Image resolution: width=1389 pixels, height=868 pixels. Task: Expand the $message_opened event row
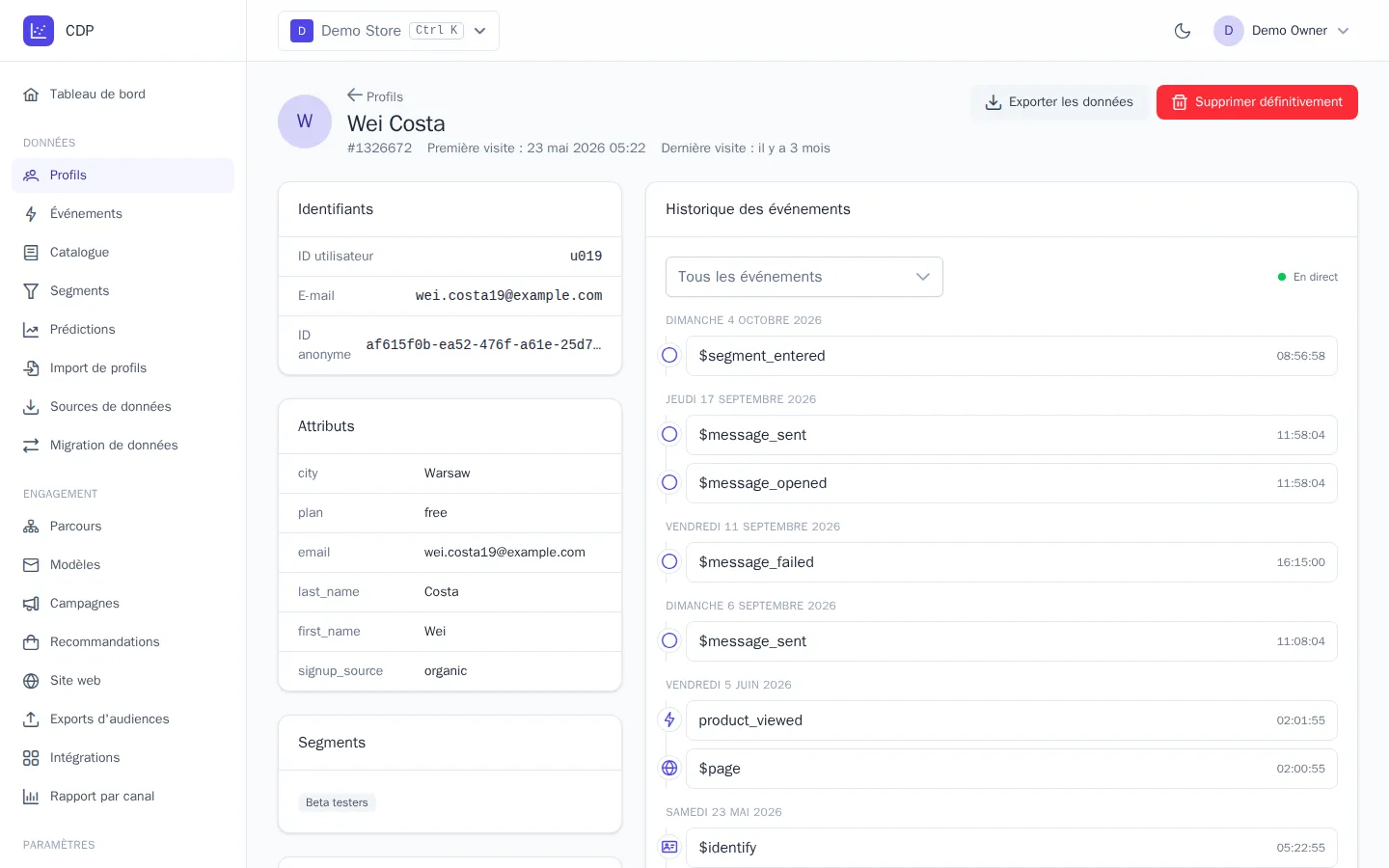1011,483
